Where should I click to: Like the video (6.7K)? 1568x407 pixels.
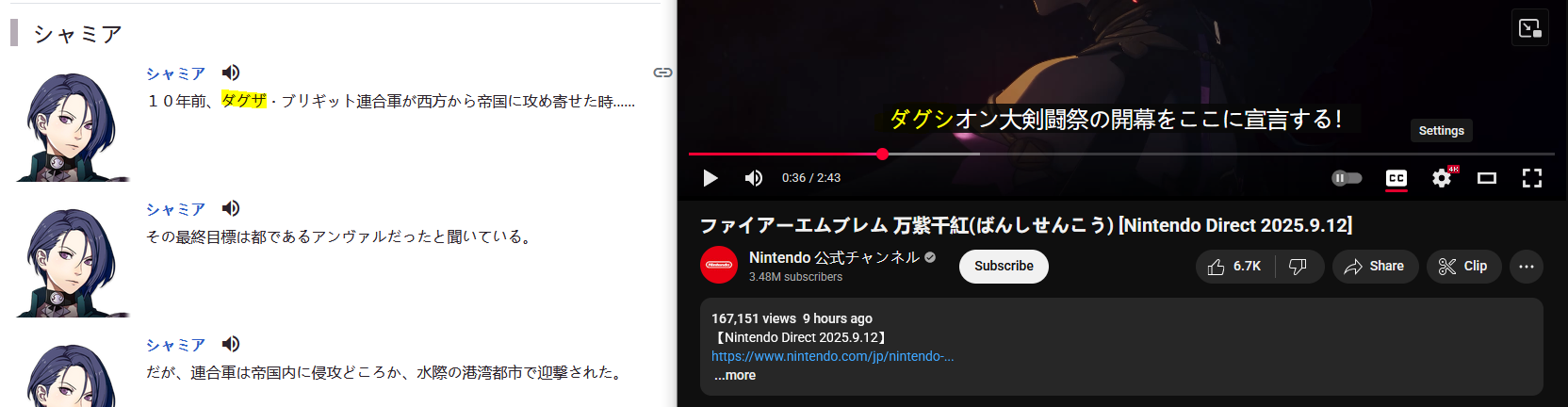point(1235,267)
